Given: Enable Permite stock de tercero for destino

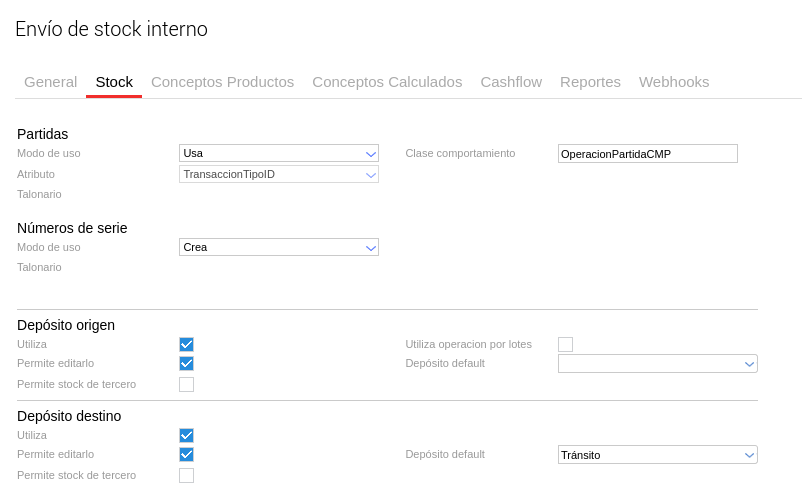Looking at the screenshot, I should click(x=186, y=476).
